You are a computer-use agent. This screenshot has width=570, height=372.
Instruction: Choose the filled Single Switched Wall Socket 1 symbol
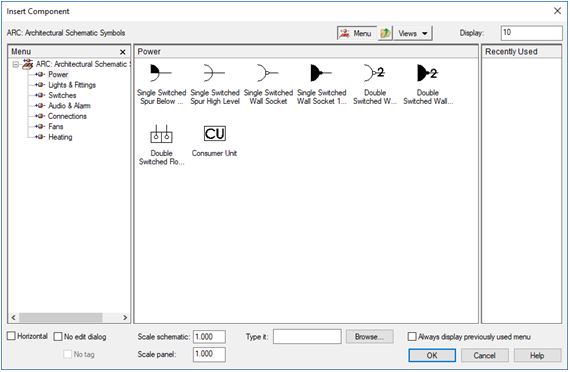pyautogui.click(x=321, y=73)
